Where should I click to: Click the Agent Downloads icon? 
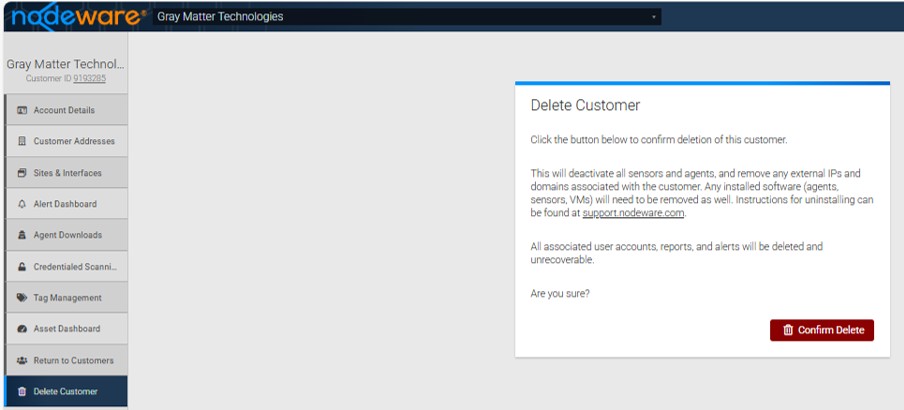click(22, 235)
